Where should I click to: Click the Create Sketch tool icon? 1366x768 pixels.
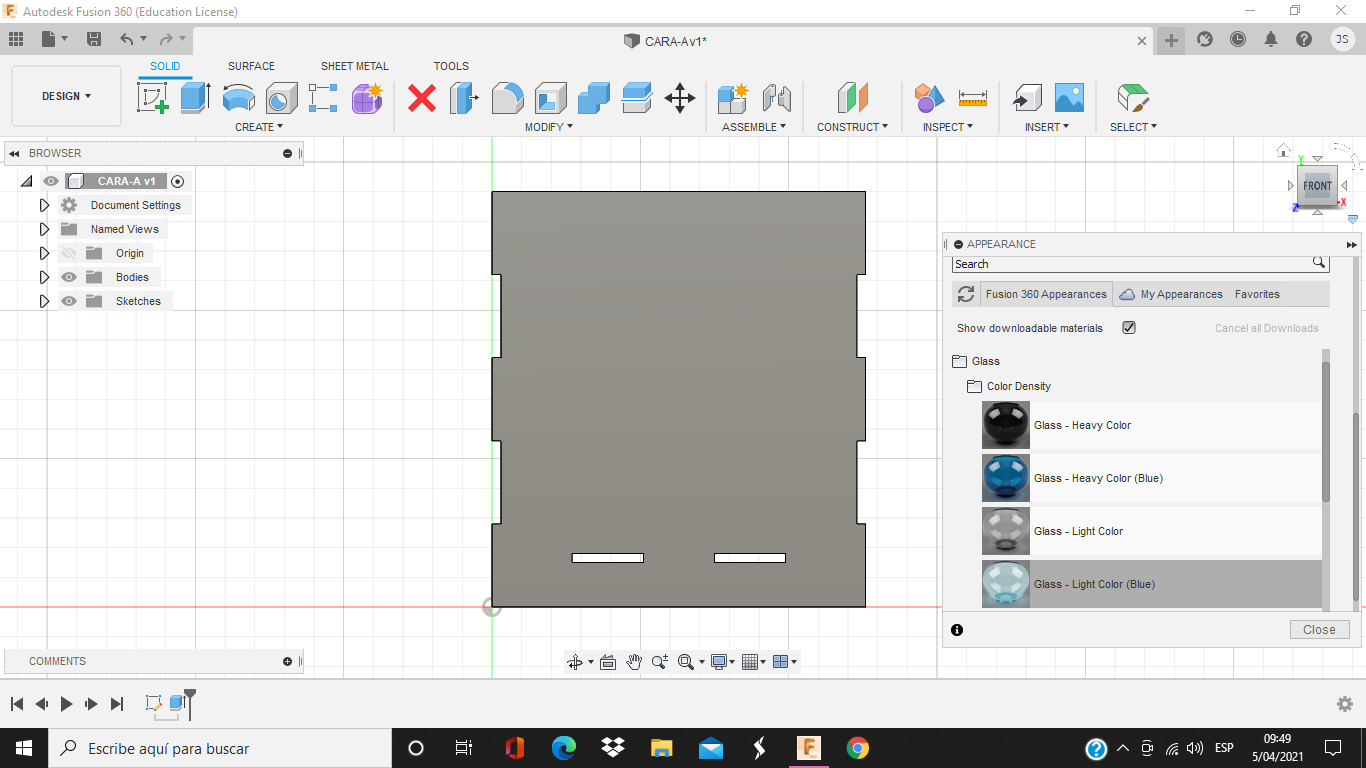click(x=152, y=98)
